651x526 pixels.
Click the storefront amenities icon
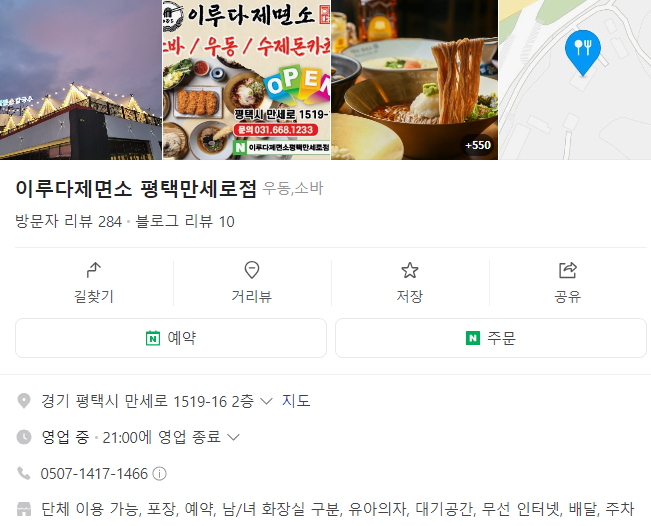(x=24, y=509)
